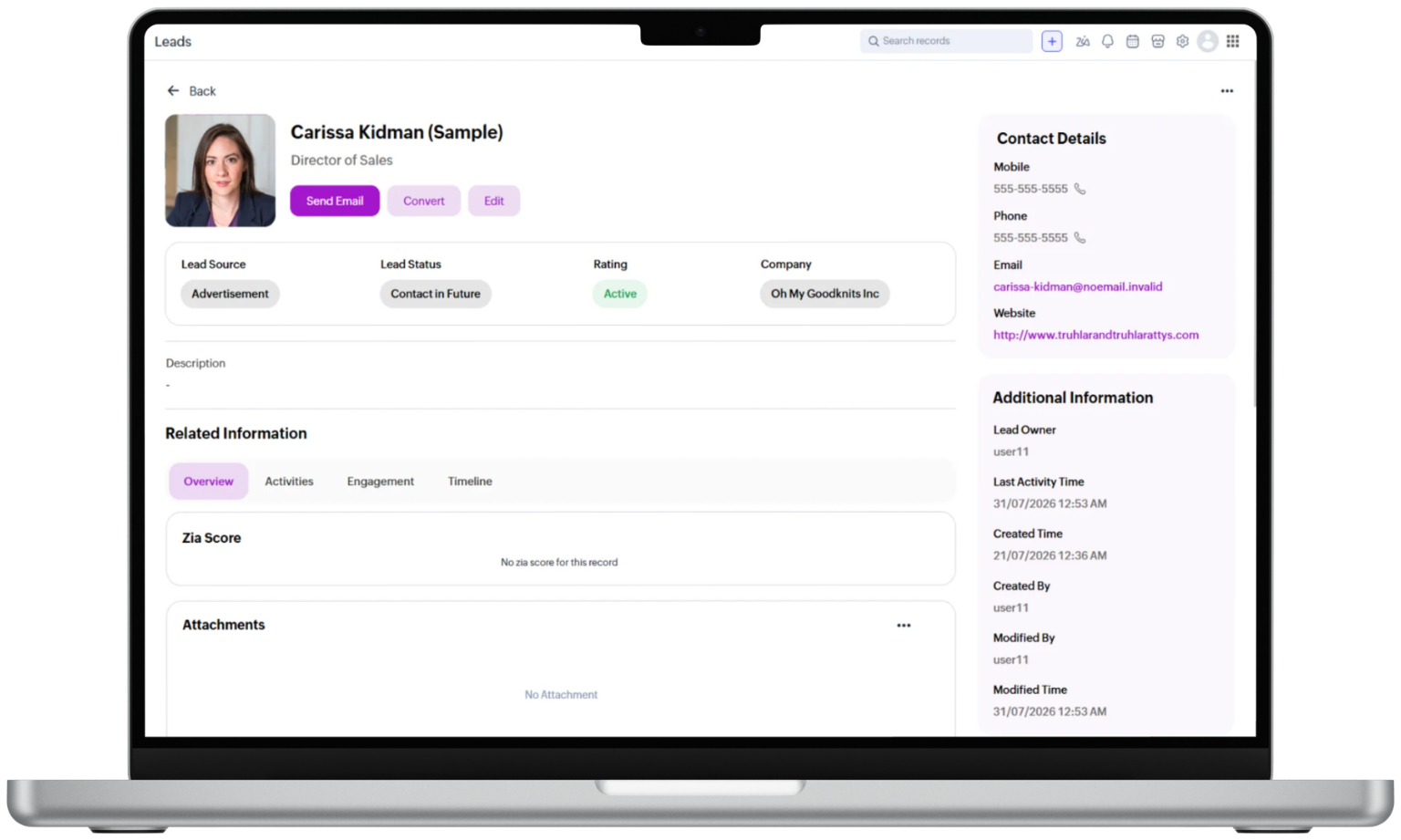This screenshot has height=840, width=1401.
Task: Click the page vertical scrollbar
Action: [1254, 233]
